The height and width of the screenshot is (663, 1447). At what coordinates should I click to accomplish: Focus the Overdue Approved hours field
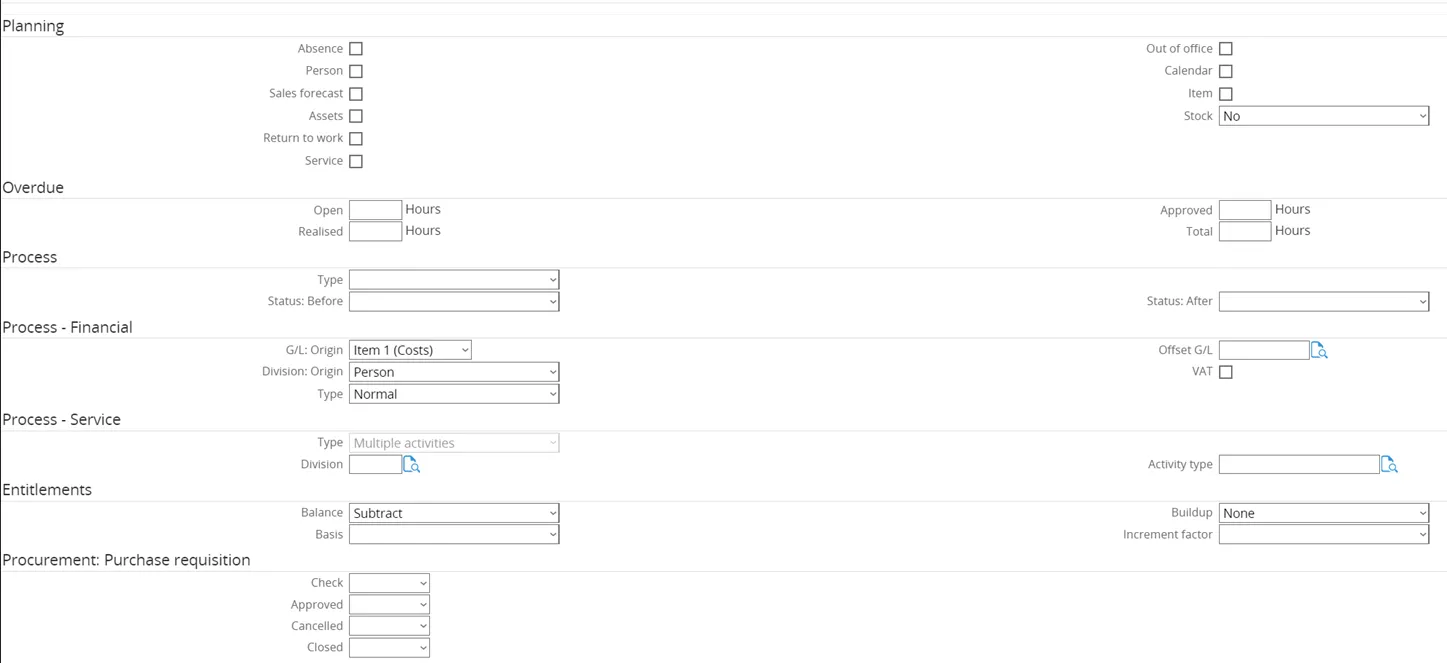click(x=1245, y=210)
